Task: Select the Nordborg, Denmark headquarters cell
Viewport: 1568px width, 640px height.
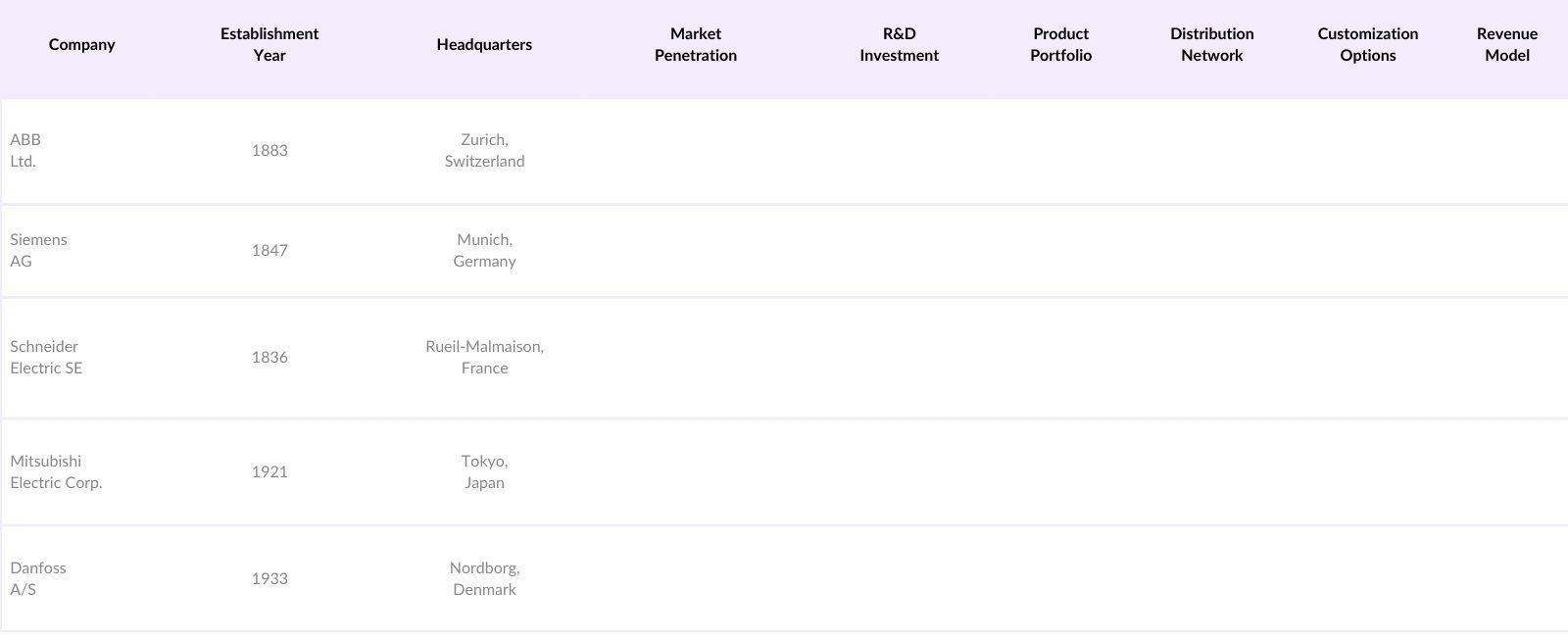Action: 484,578
